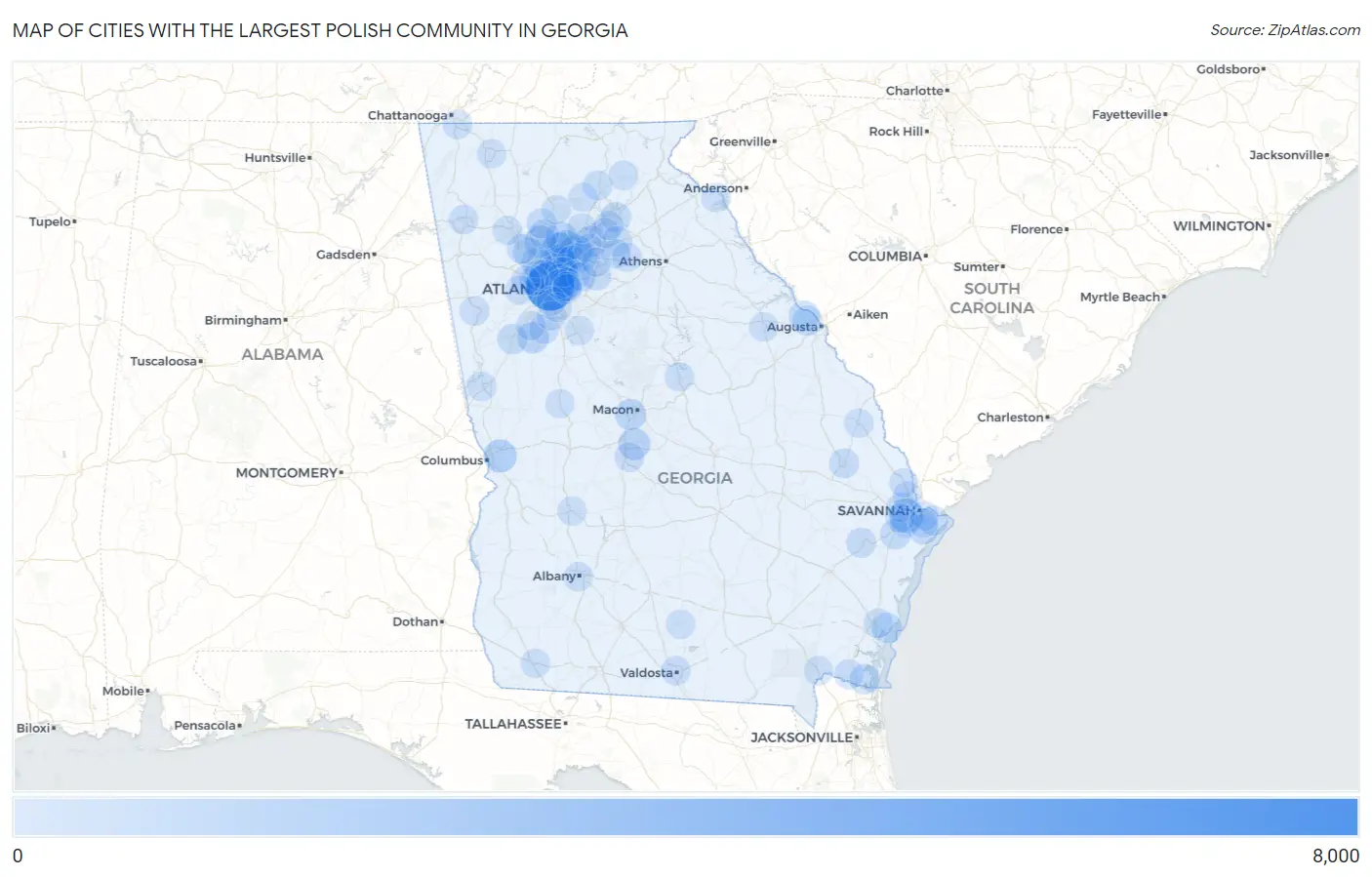Click the MONTGOMERY capital label

[x=287, y=473]
